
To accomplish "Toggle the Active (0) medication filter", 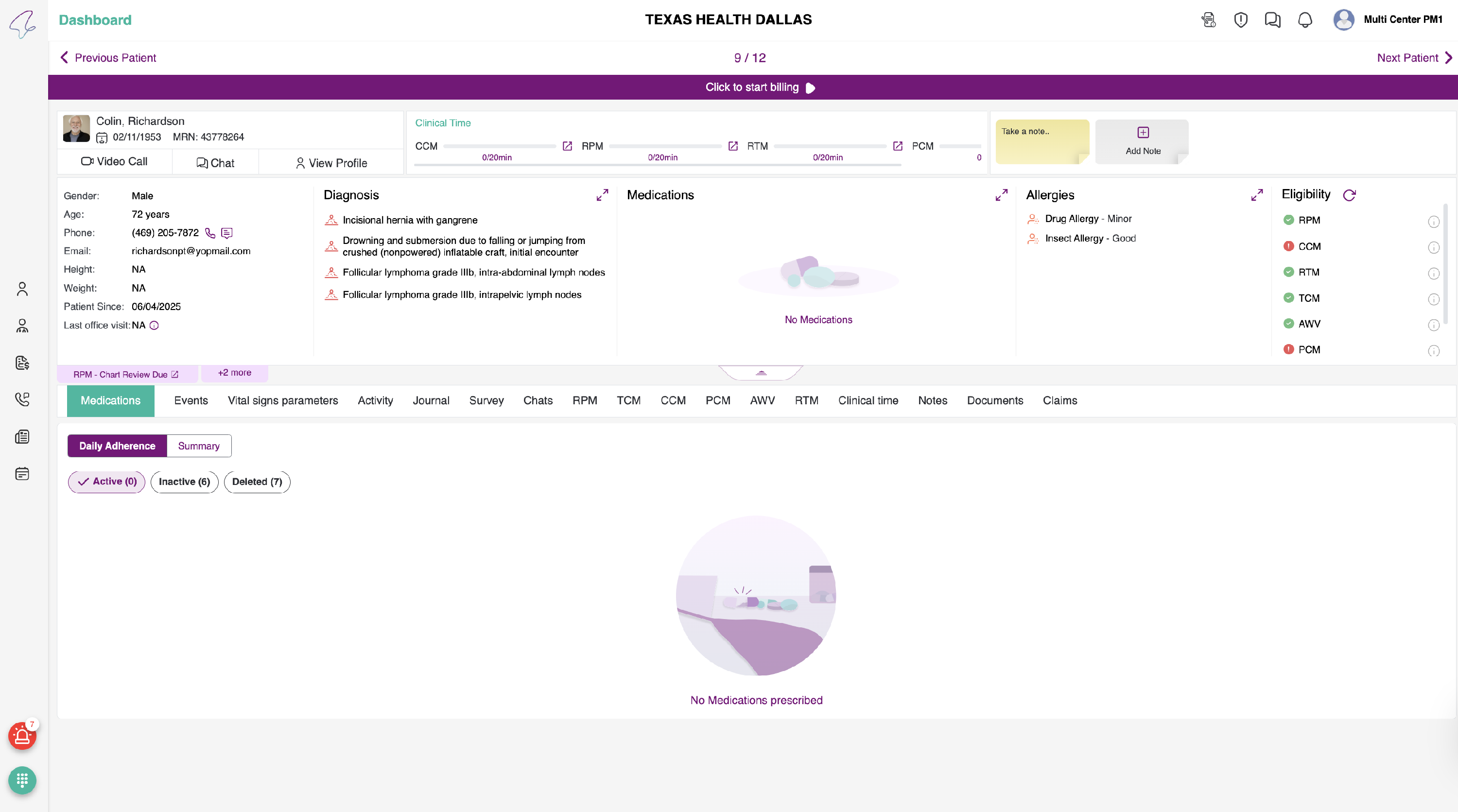I will pos(106,482).
